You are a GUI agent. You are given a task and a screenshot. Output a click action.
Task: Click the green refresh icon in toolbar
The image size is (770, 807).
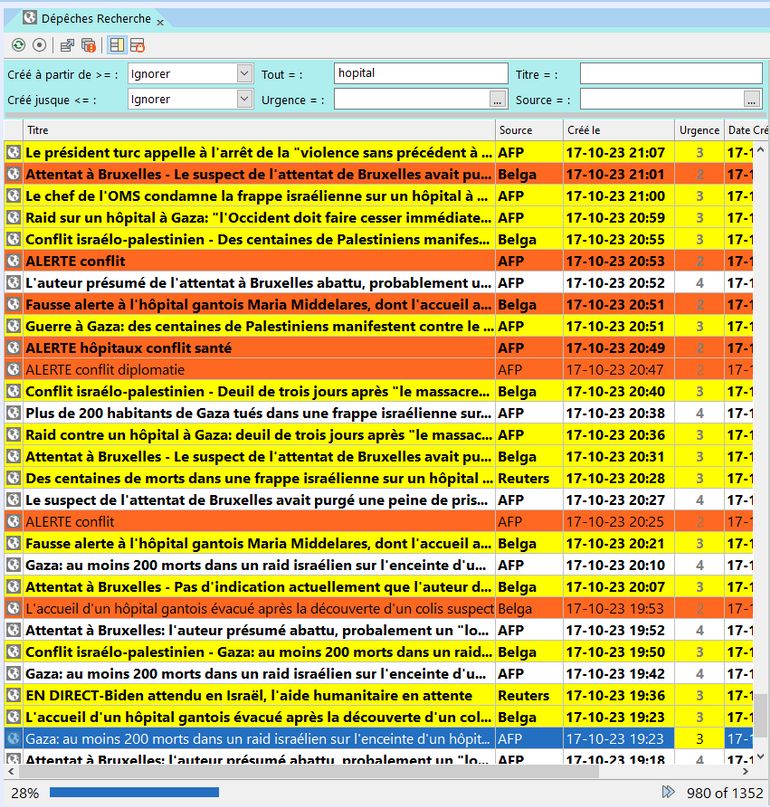(x=18, y=45)
